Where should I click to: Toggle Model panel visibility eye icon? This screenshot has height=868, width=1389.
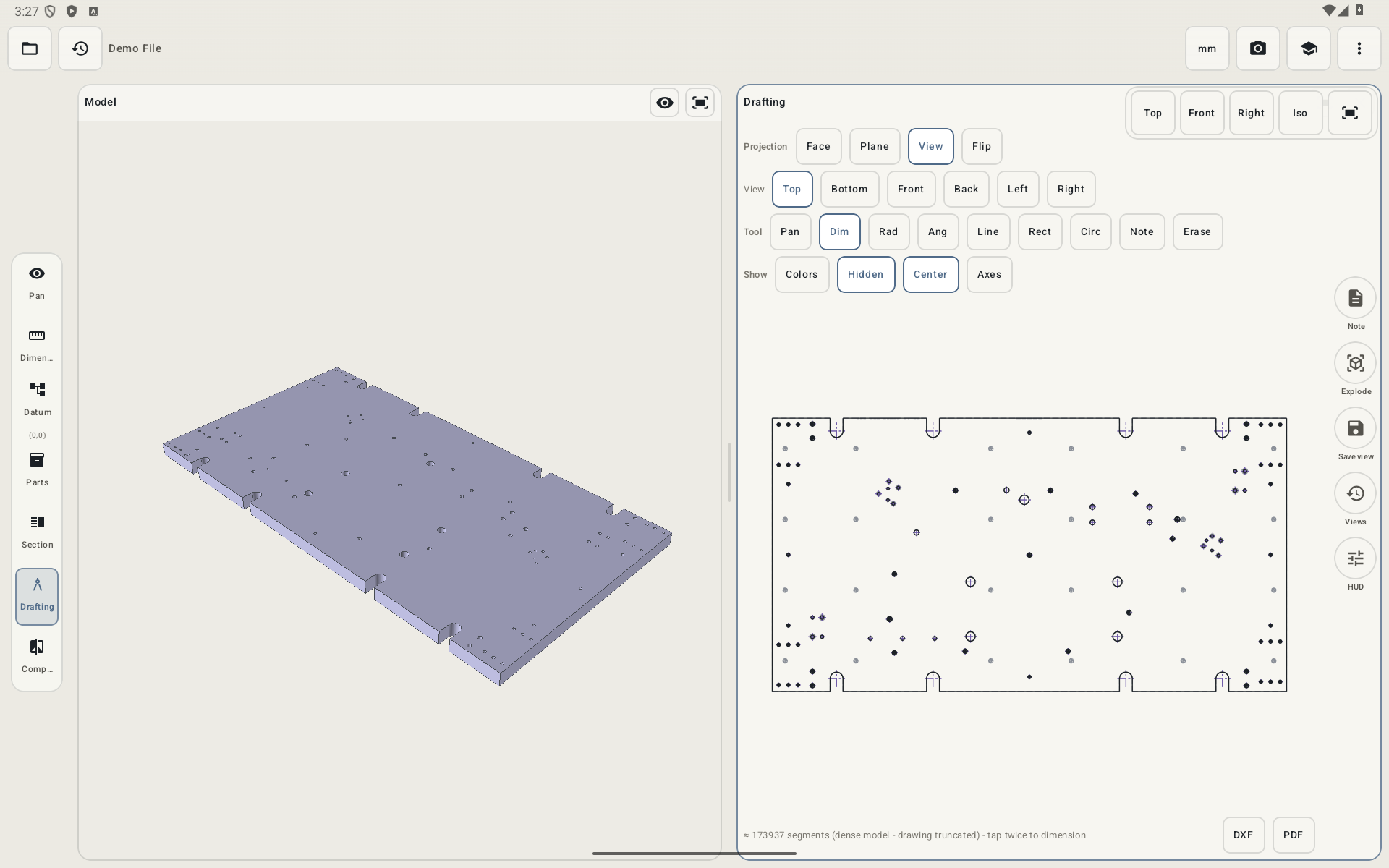click(x=665, y=103)
